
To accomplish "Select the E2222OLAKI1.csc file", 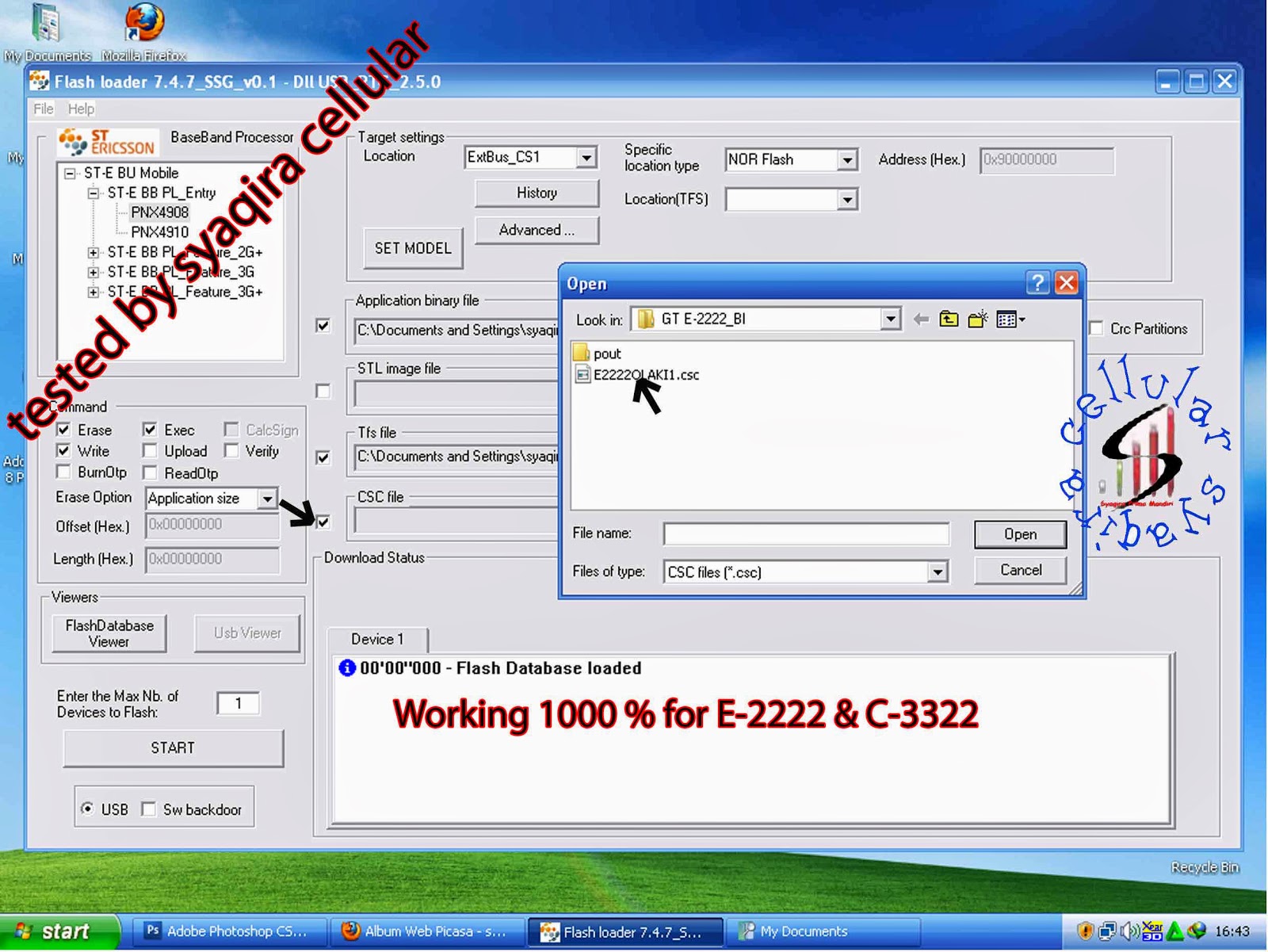I will pos(636,375).
